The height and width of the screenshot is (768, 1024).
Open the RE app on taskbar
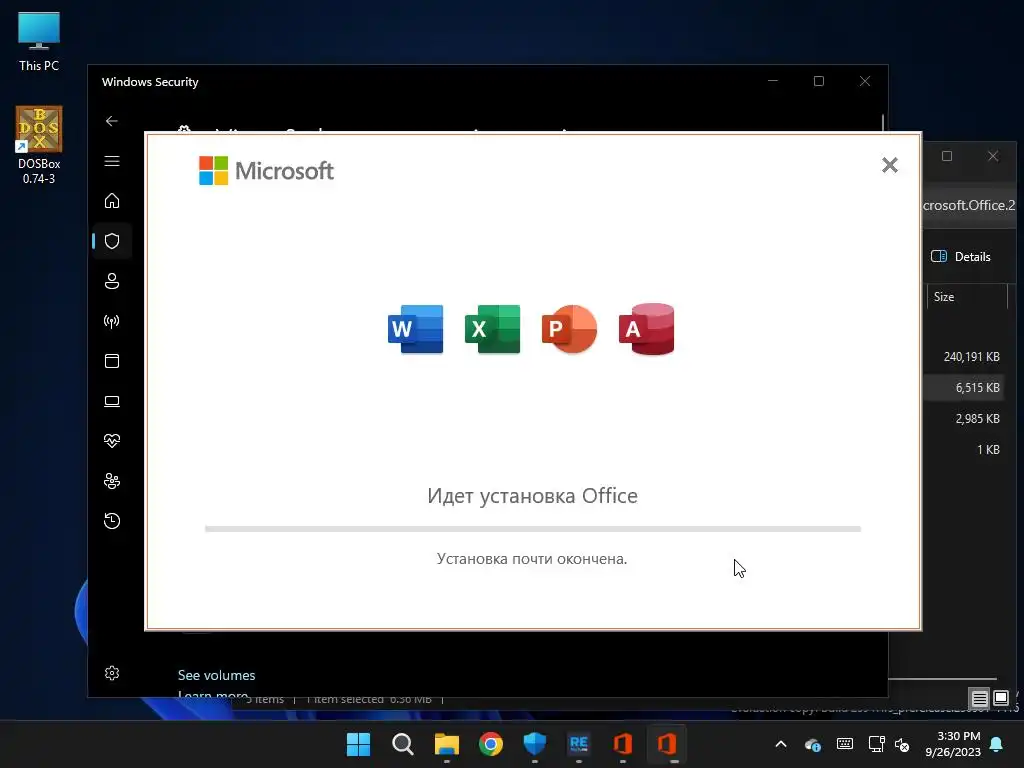(579, 744)
